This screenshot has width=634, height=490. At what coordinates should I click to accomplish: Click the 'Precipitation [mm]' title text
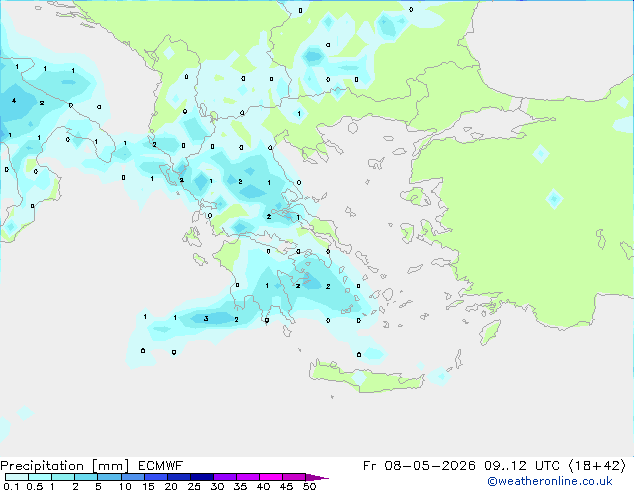pos(65,466)
